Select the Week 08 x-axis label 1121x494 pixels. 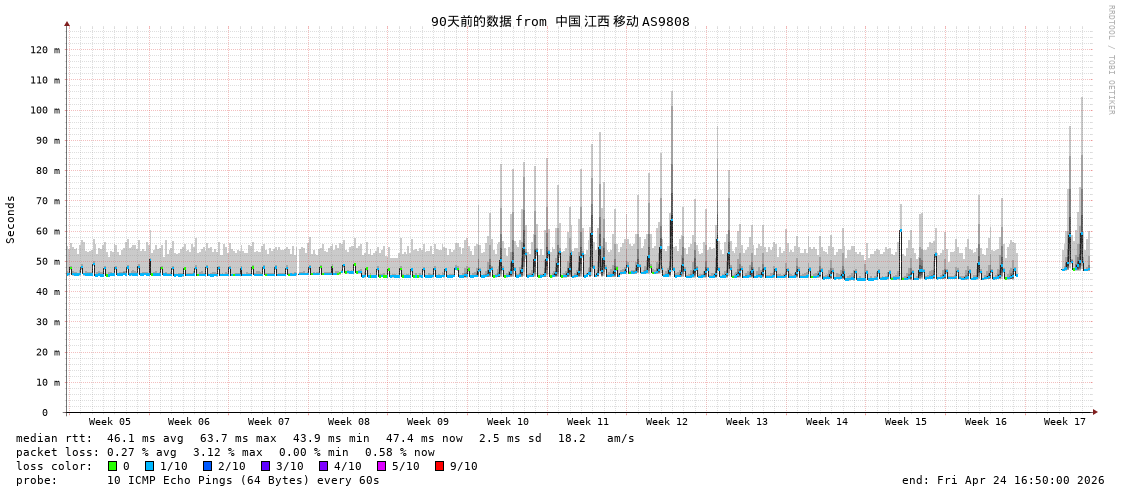[348, 422]
